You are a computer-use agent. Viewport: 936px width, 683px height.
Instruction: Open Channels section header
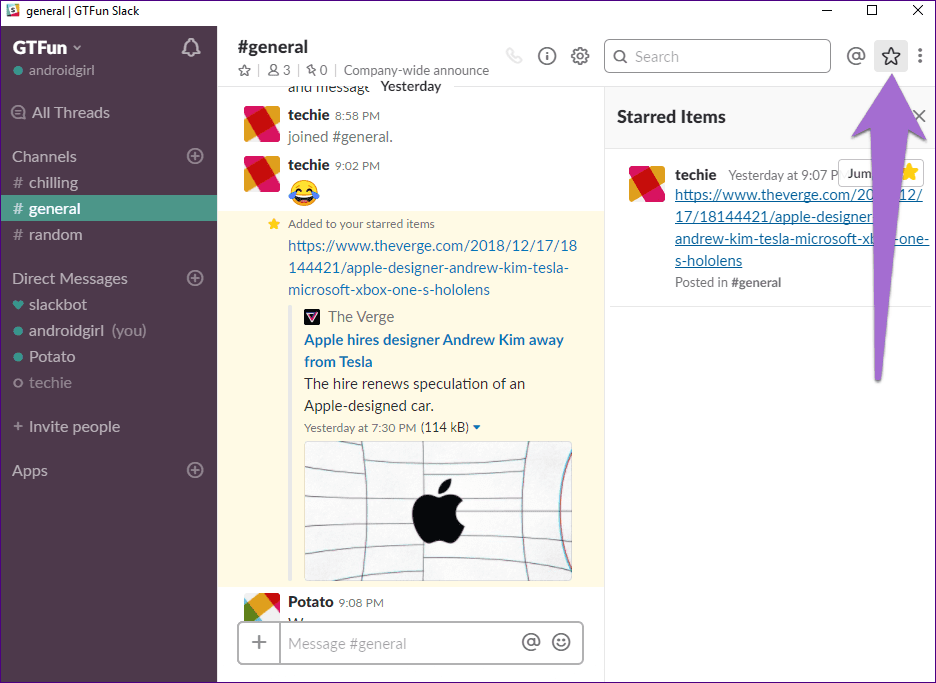click(44, 156)
